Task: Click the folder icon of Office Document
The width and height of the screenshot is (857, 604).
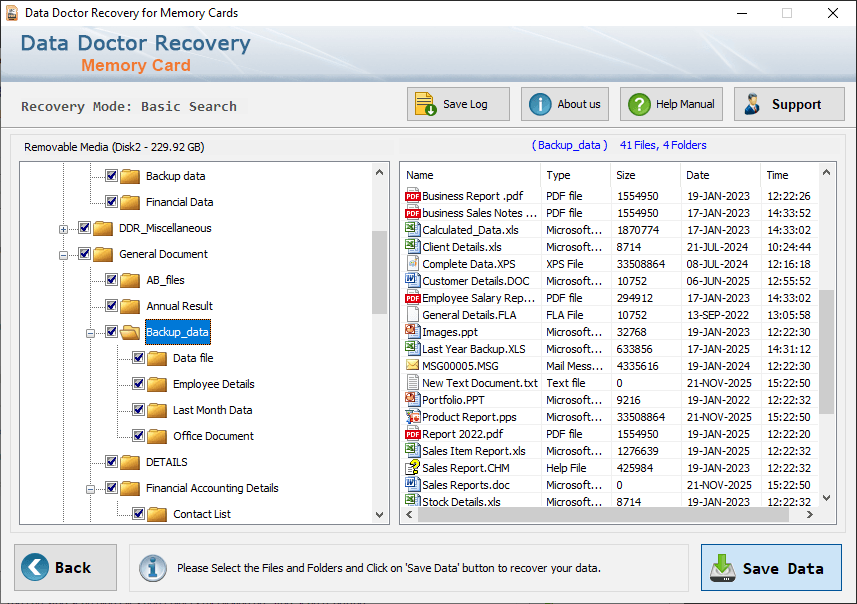Action: pos(157,436)
